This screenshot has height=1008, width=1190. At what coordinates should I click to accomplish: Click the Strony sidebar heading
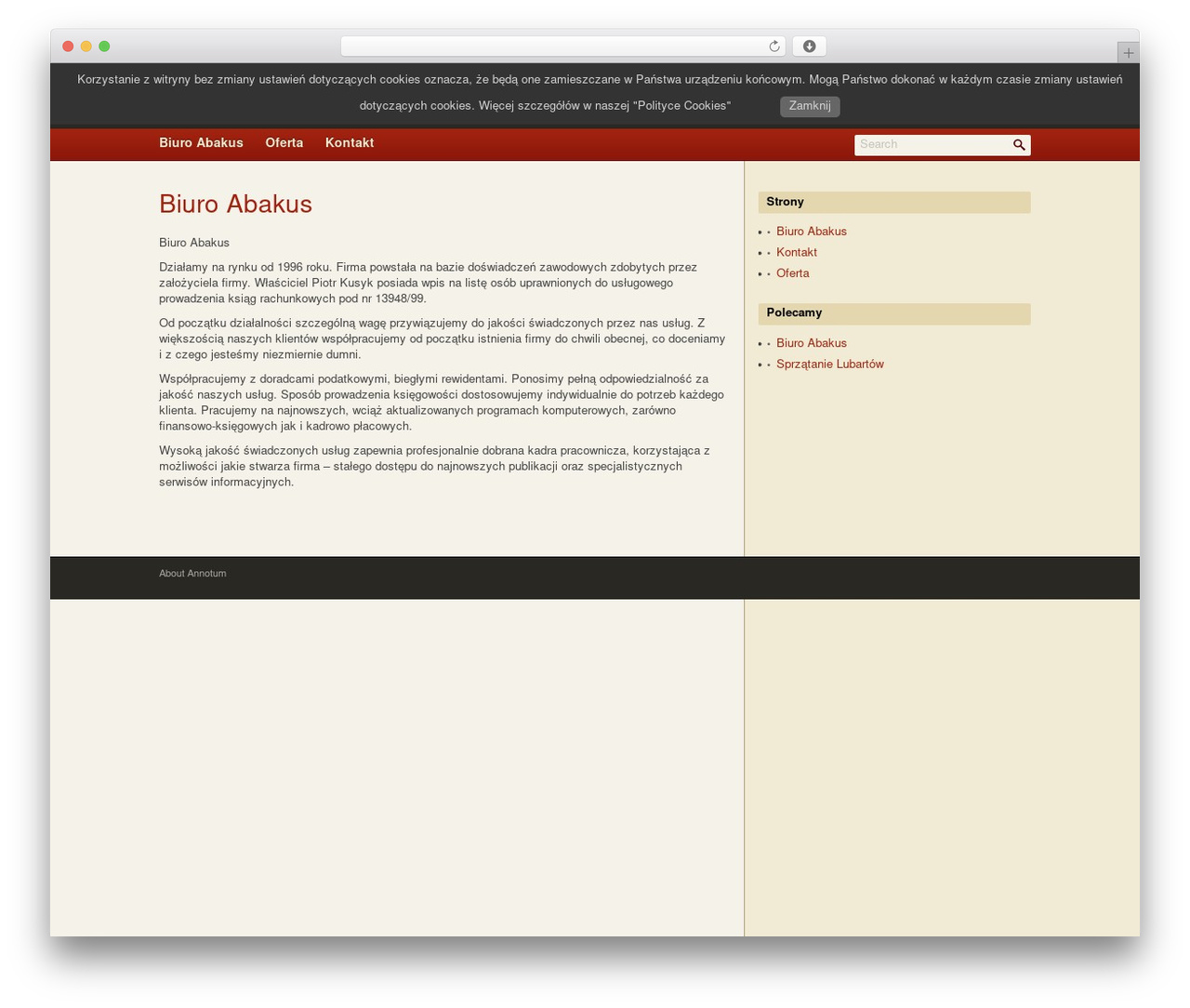coord(894,203)
